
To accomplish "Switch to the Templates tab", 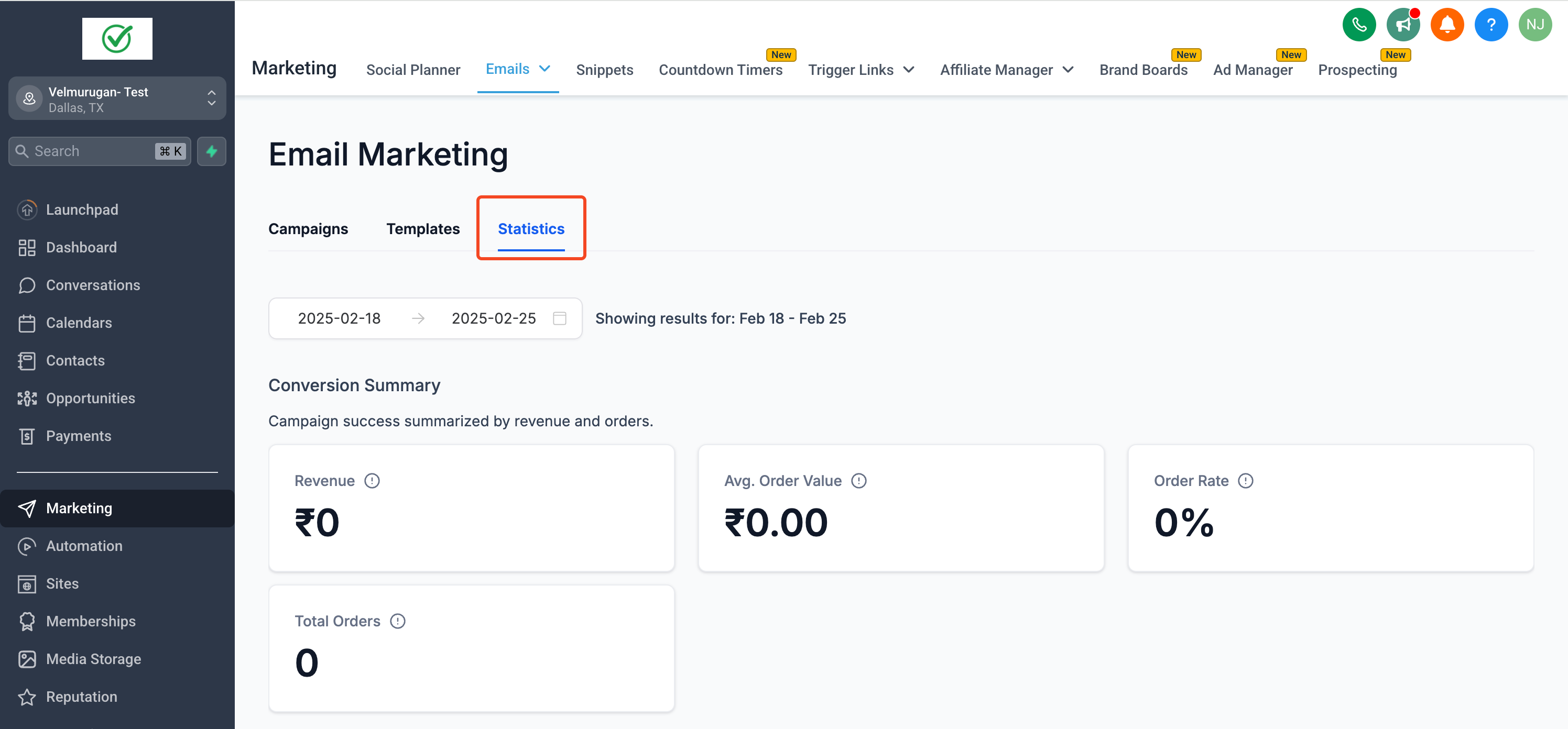I will (x=423, y=229).
